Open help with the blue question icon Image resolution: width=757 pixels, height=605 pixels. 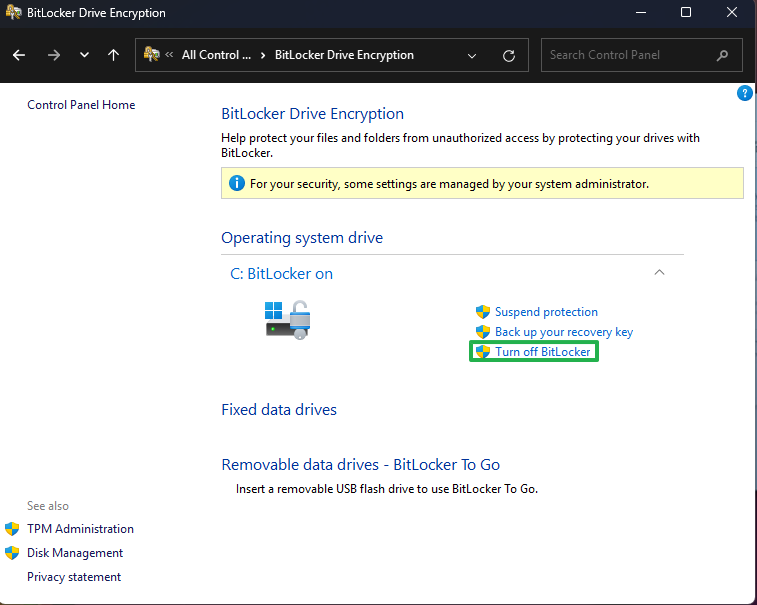(744, 93)
